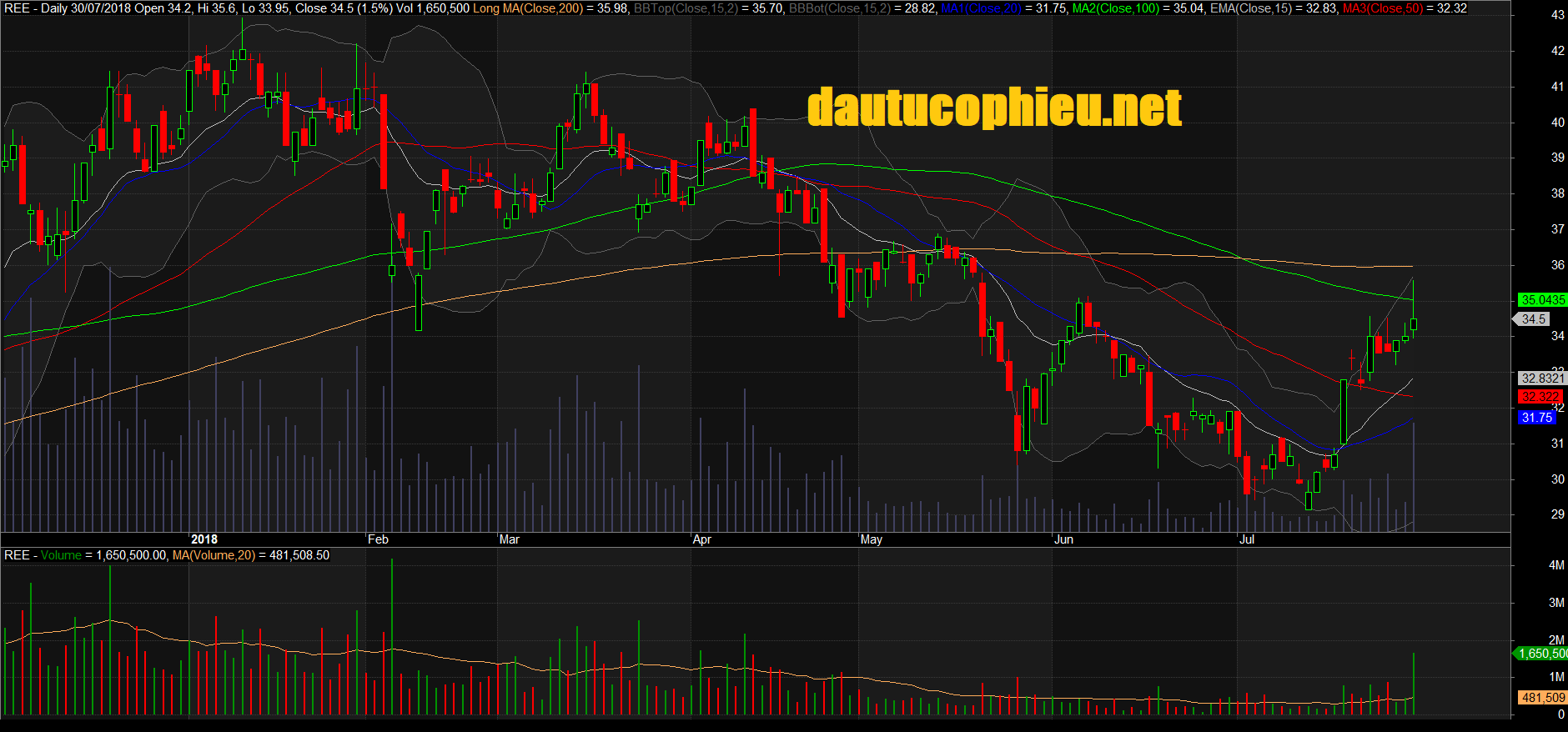Click the Apr label on time axis
The image size is (1568, 732).
click(x=702, y=539)
